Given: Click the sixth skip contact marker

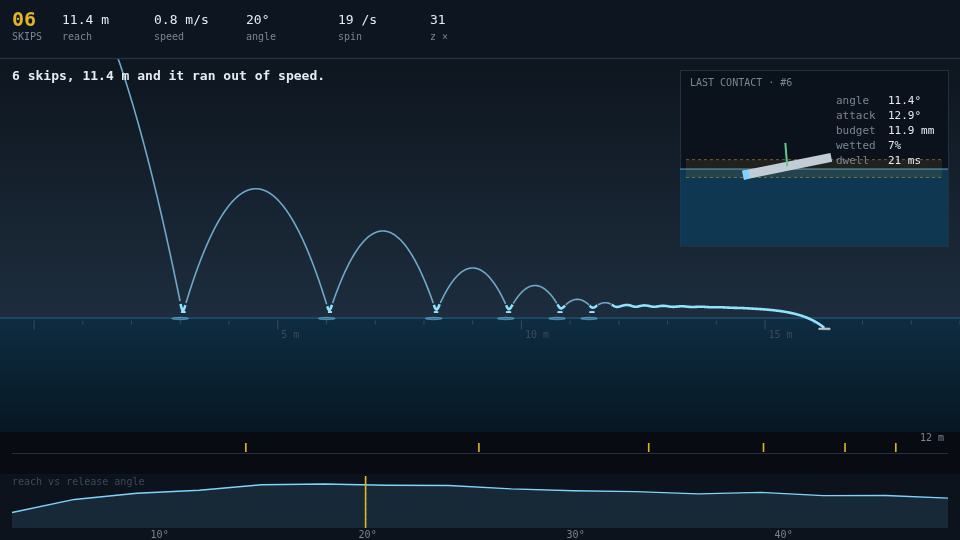Looking at the screenshot, I should click(592, 309).
